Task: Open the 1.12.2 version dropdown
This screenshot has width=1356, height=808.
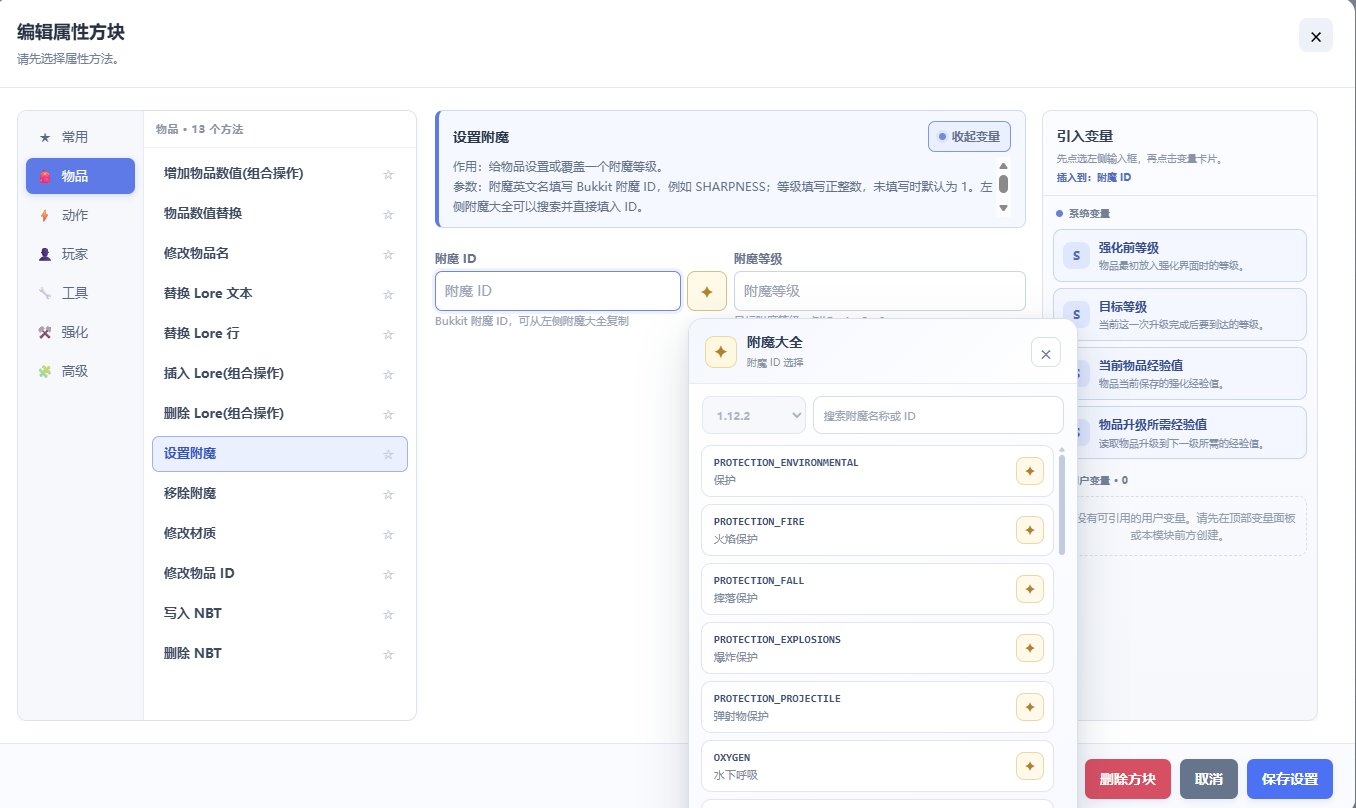Action: [x=754, y=415]
